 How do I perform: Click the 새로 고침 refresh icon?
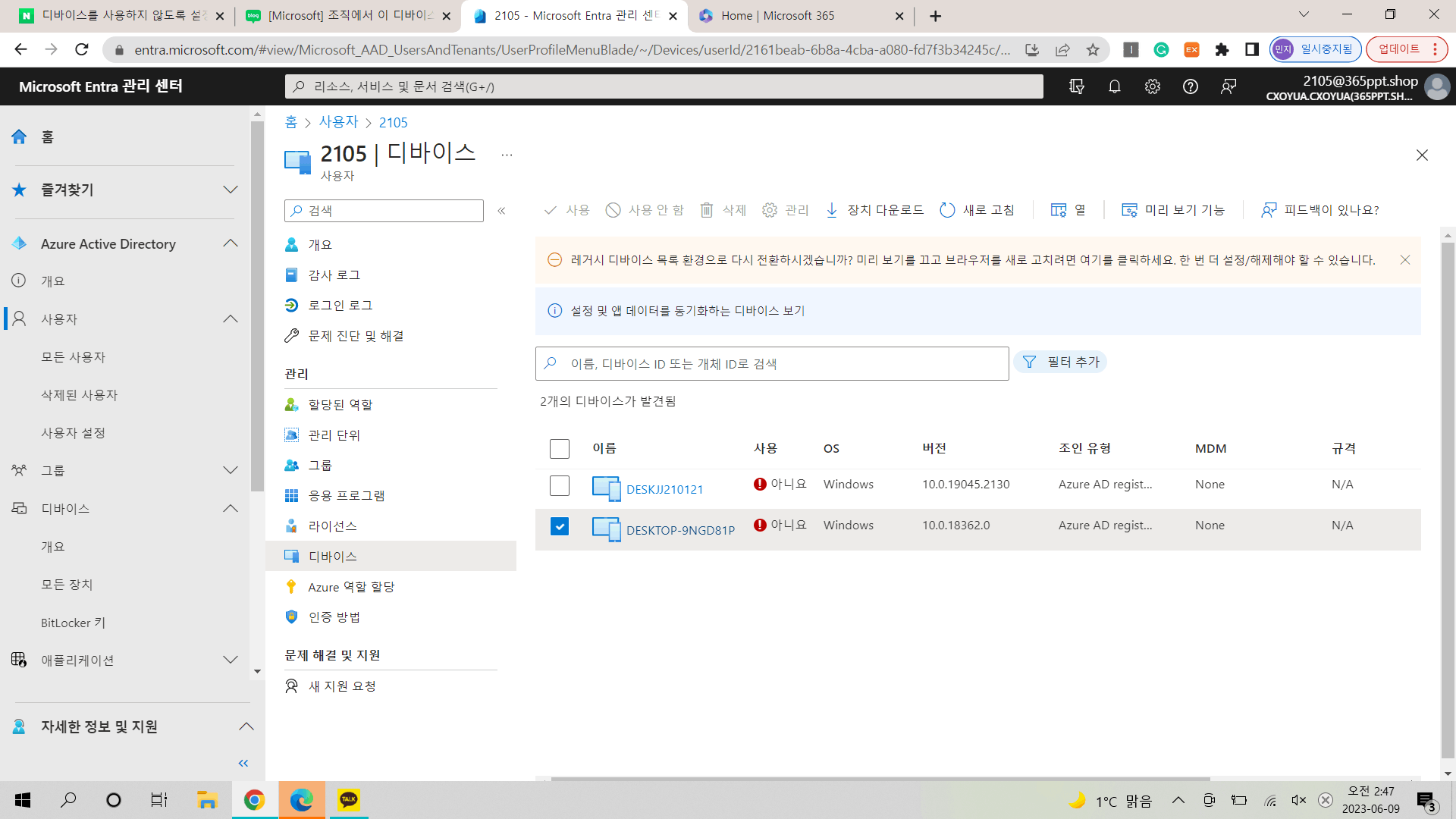947,210
